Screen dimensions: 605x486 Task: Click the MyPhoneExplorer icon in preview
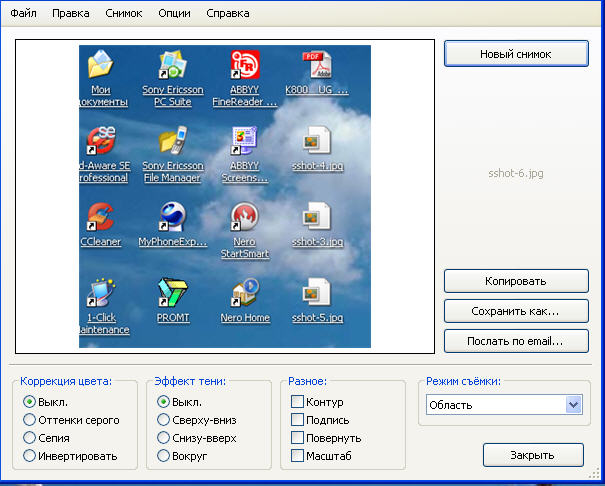(x=173, y=216)
